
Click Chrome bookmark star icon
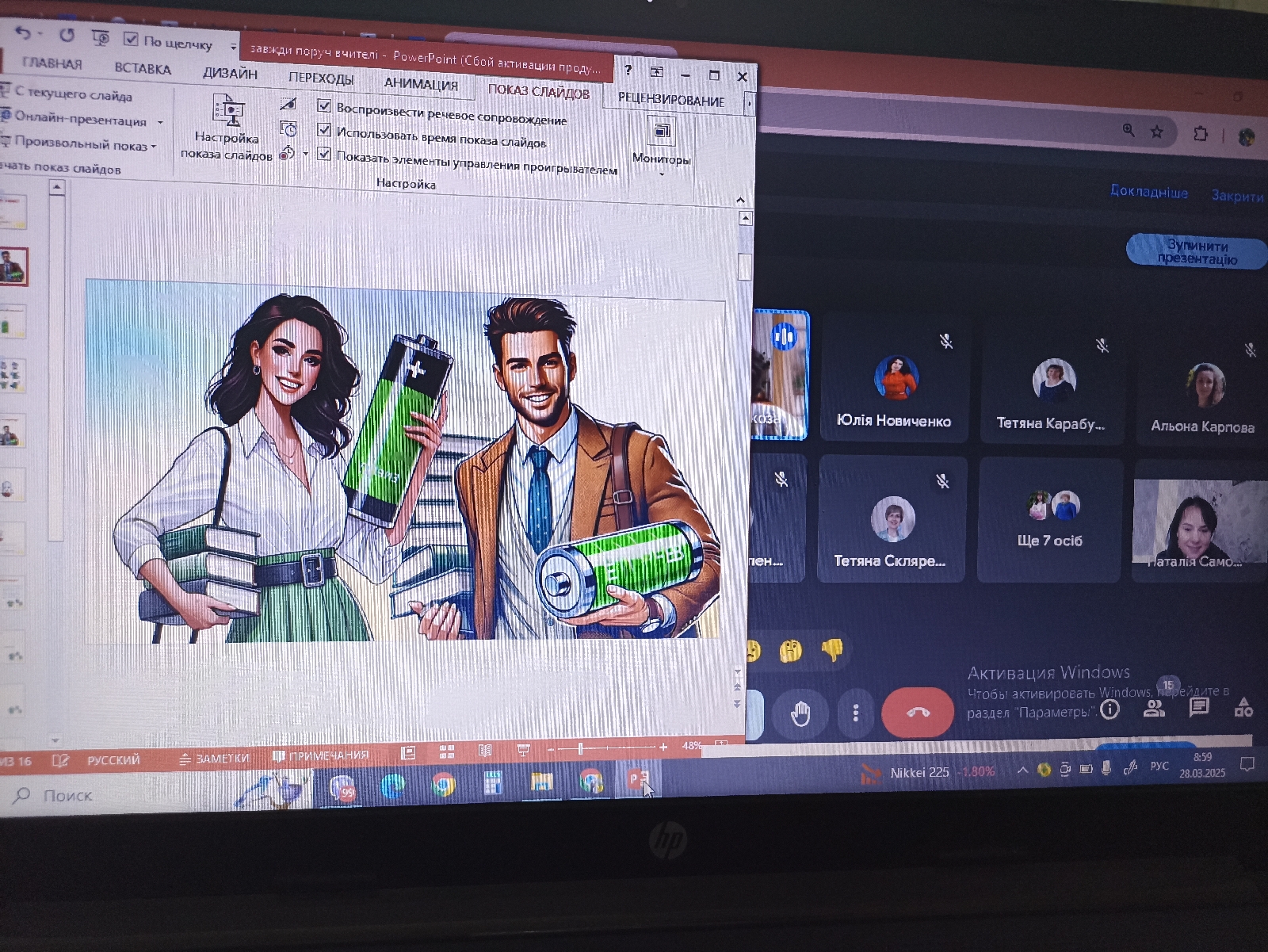pyautogui.click(x=1157, y=132)
